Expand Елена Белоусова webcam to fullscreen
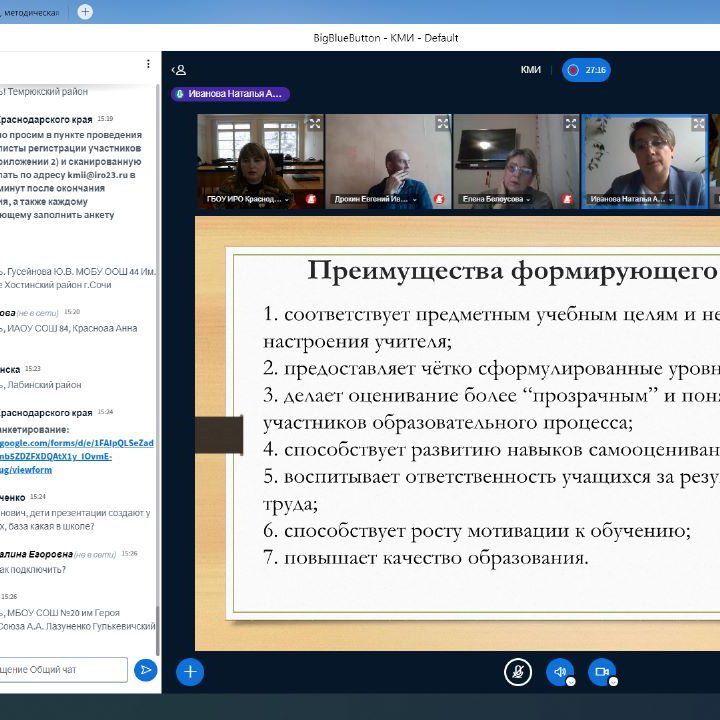 coord(570,124)
